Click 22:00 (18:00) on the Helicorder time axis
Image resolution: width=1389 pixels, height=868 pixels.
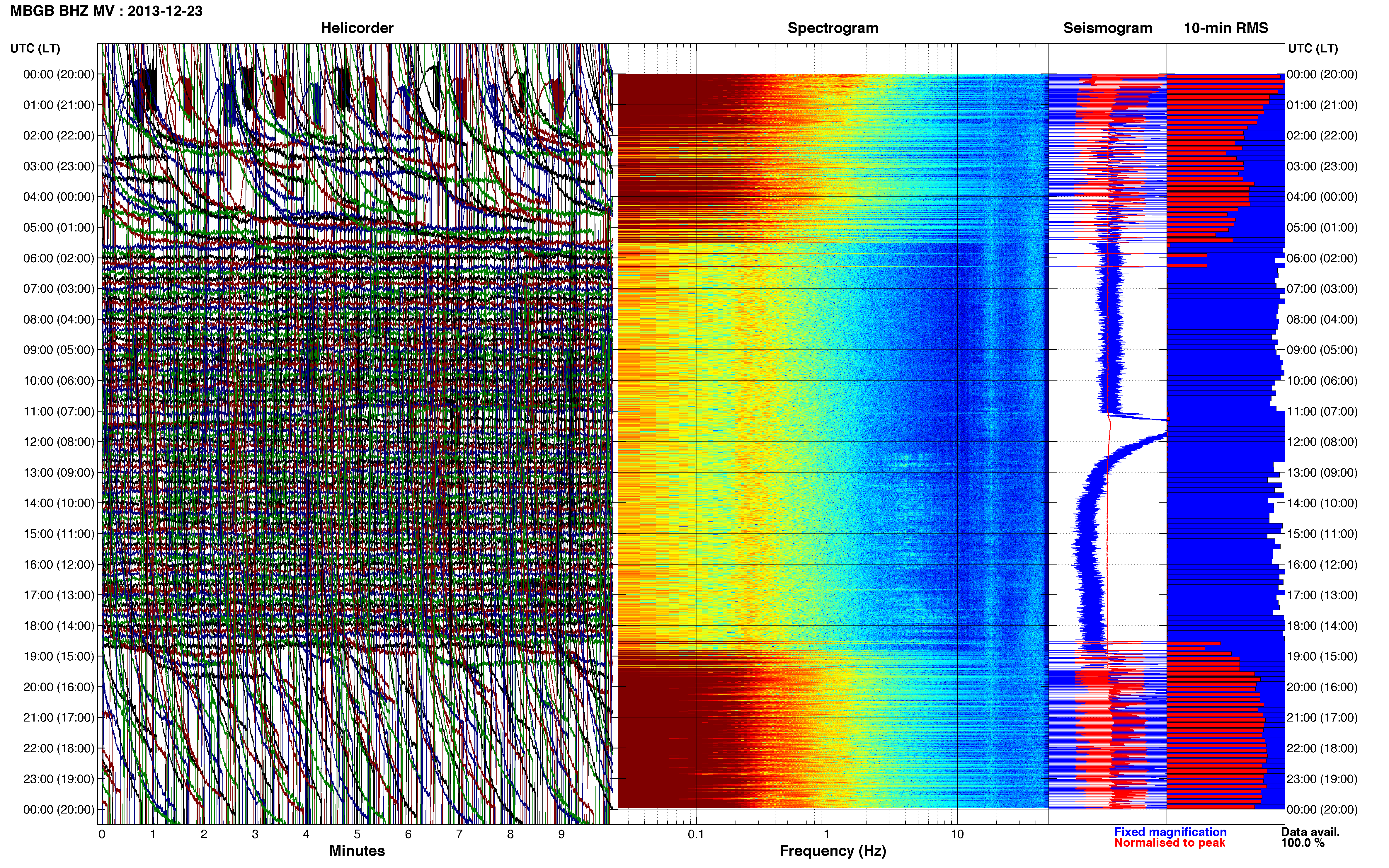pyautogui.click(x=59, y=748)
